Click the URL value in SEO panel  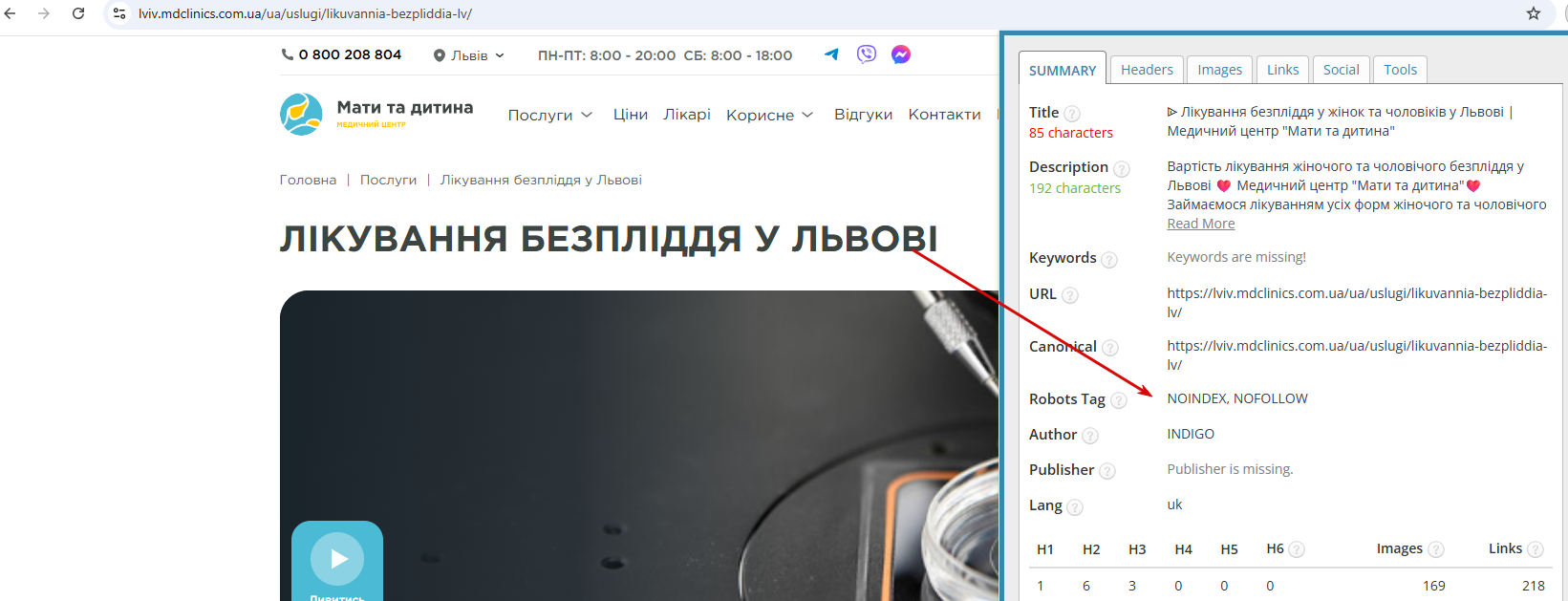(1357, 303)
